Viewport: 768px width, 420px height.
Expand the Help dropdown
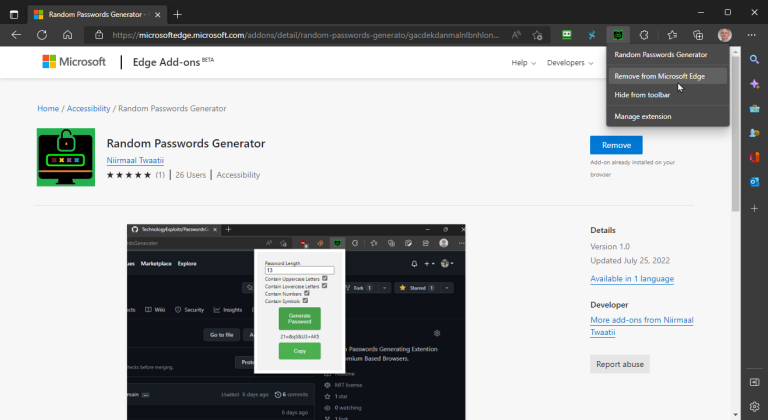(524, 63)
